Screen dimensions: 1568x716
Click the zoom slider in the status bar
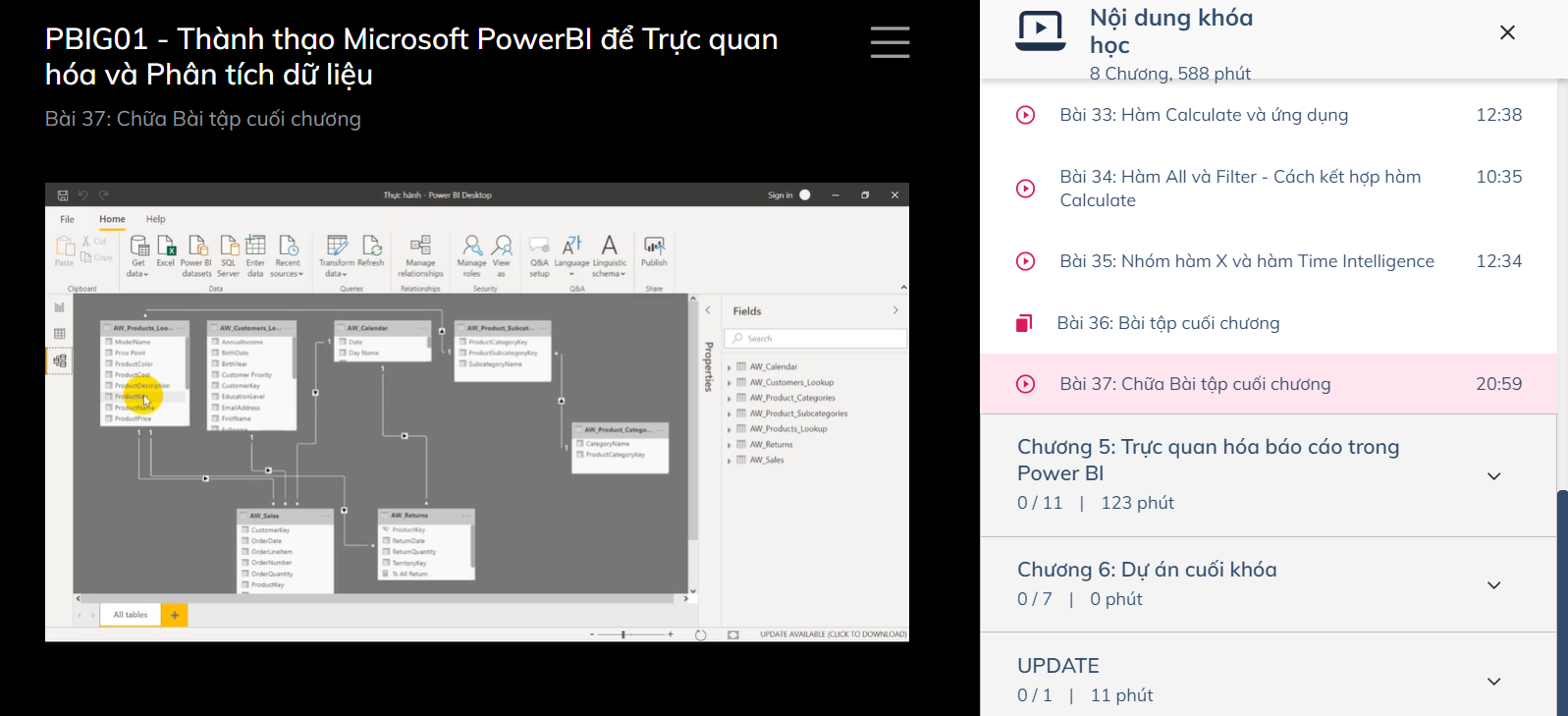click(629, 634)
